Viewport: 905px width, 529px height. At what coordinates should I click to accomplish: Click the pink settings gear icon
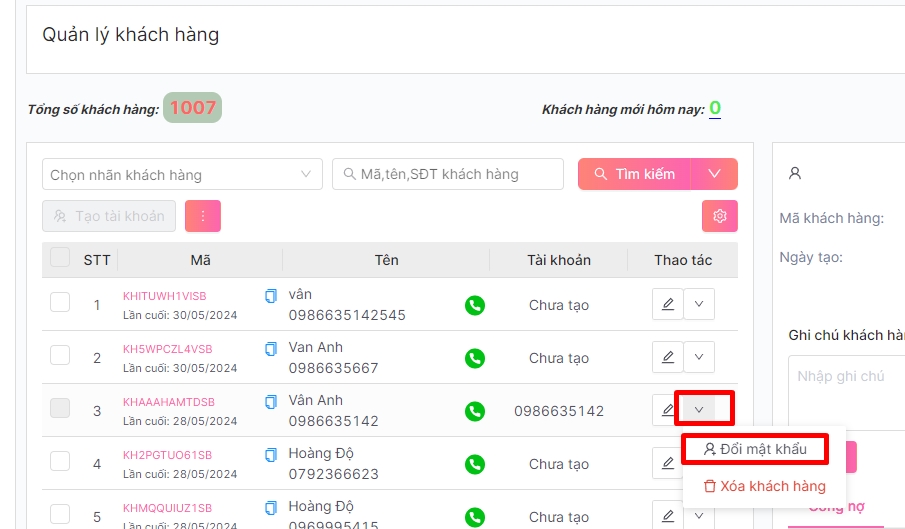719,216
